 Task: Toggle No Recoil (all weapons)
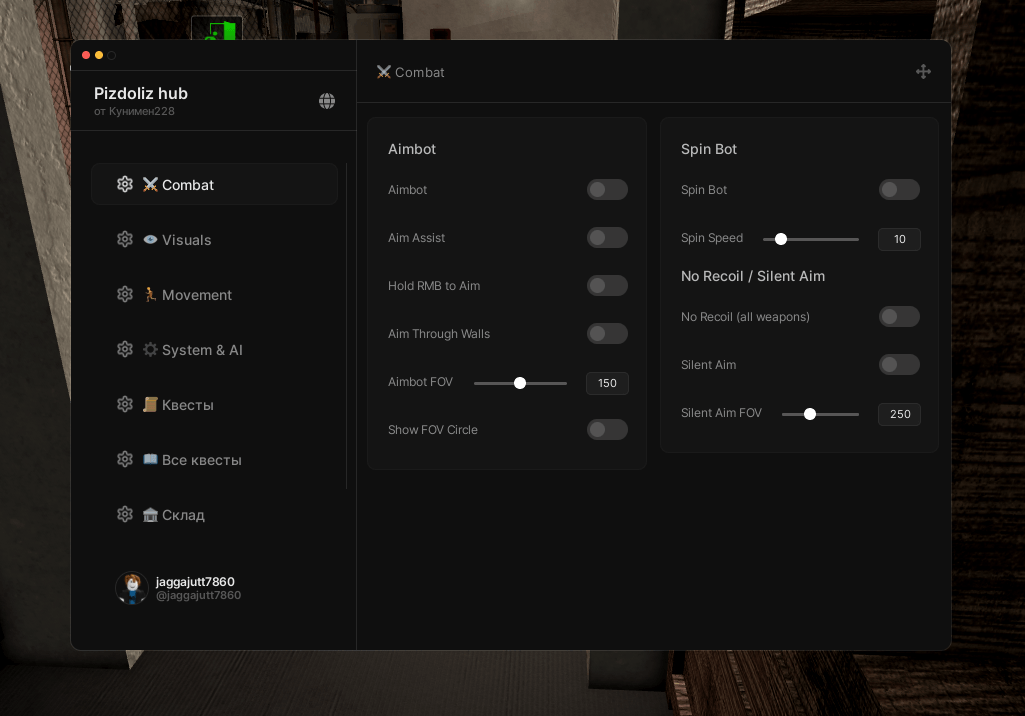pos(899,316)
